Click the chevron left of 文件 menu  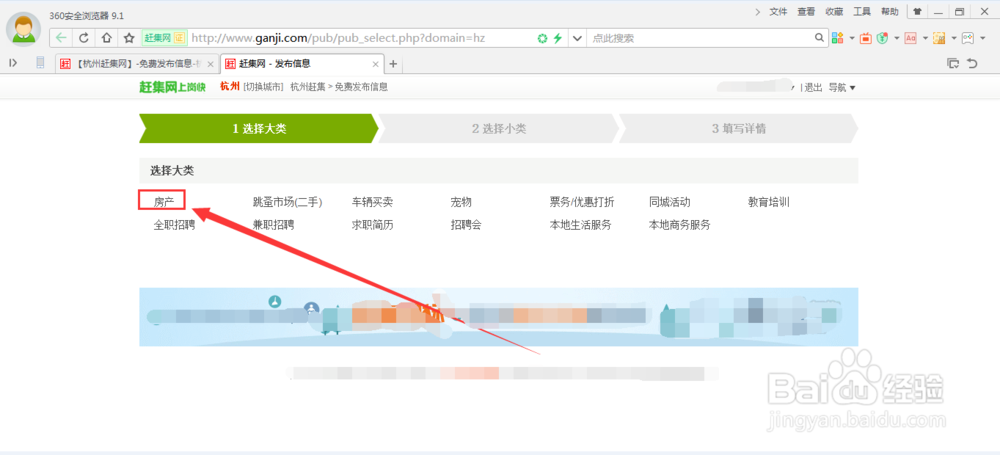[x=758, y=11]
